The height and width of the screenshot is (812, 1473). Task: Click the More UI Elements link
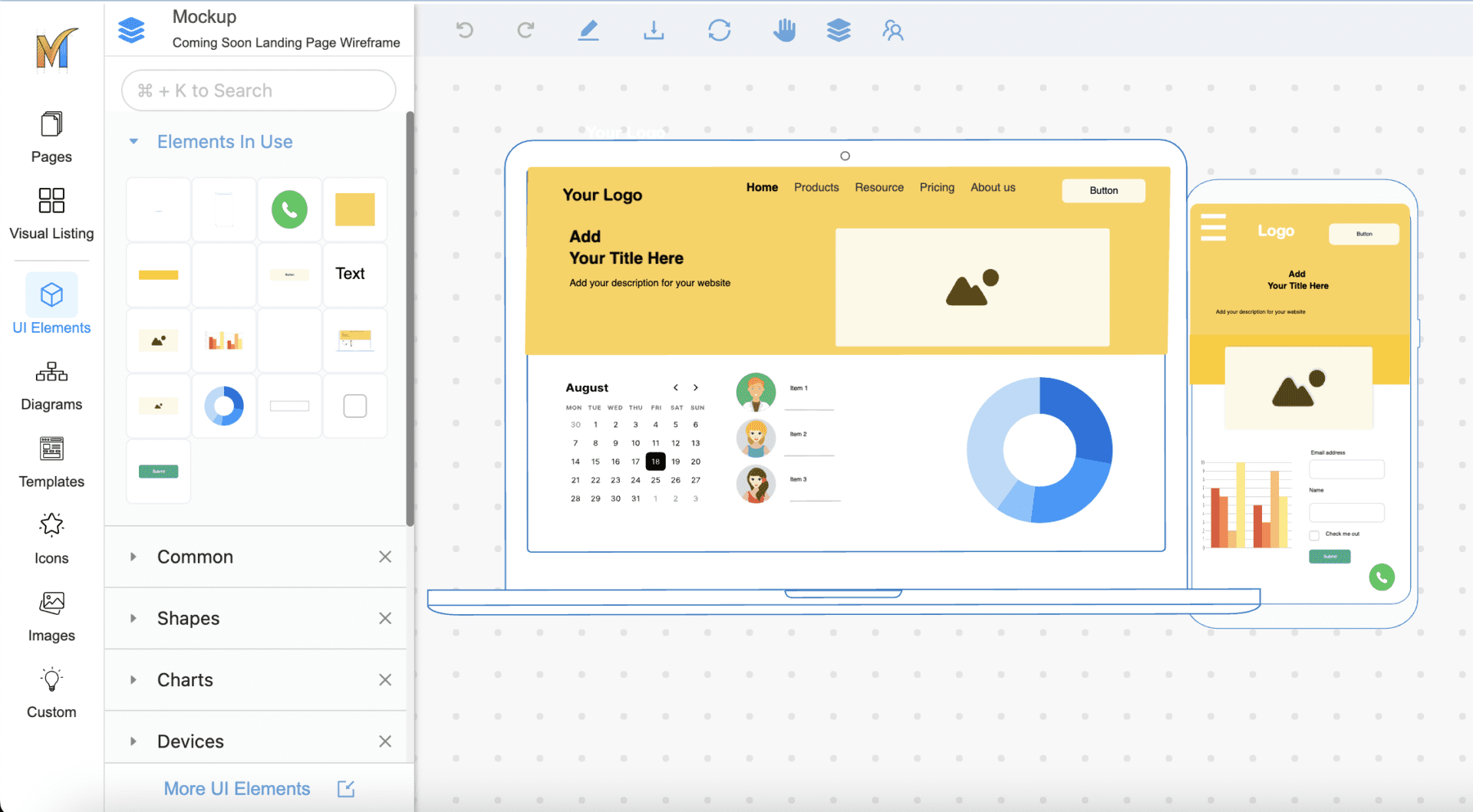click(x=236, y=788)
